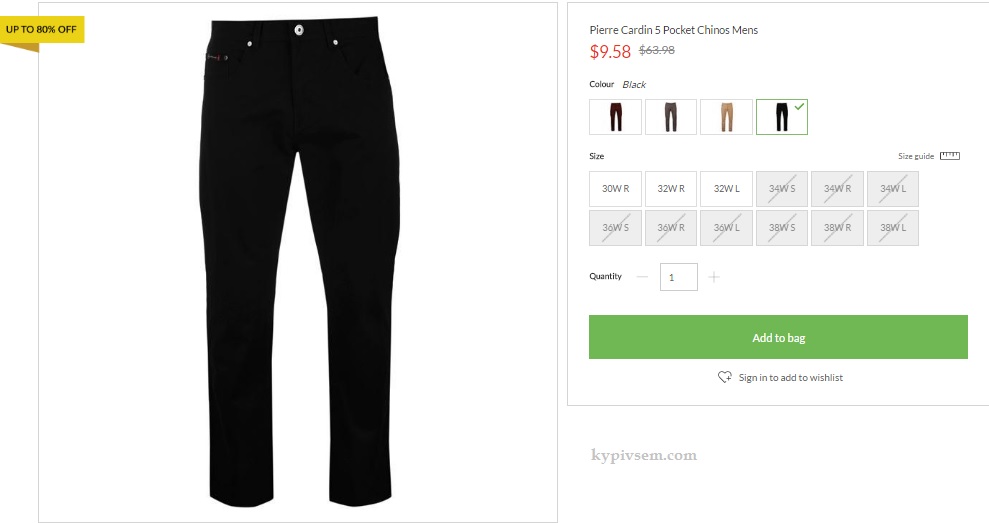Click Sign in to add to wishlist
The height and width of the screenshot is (523, 989).
click(x=790, y=377)
